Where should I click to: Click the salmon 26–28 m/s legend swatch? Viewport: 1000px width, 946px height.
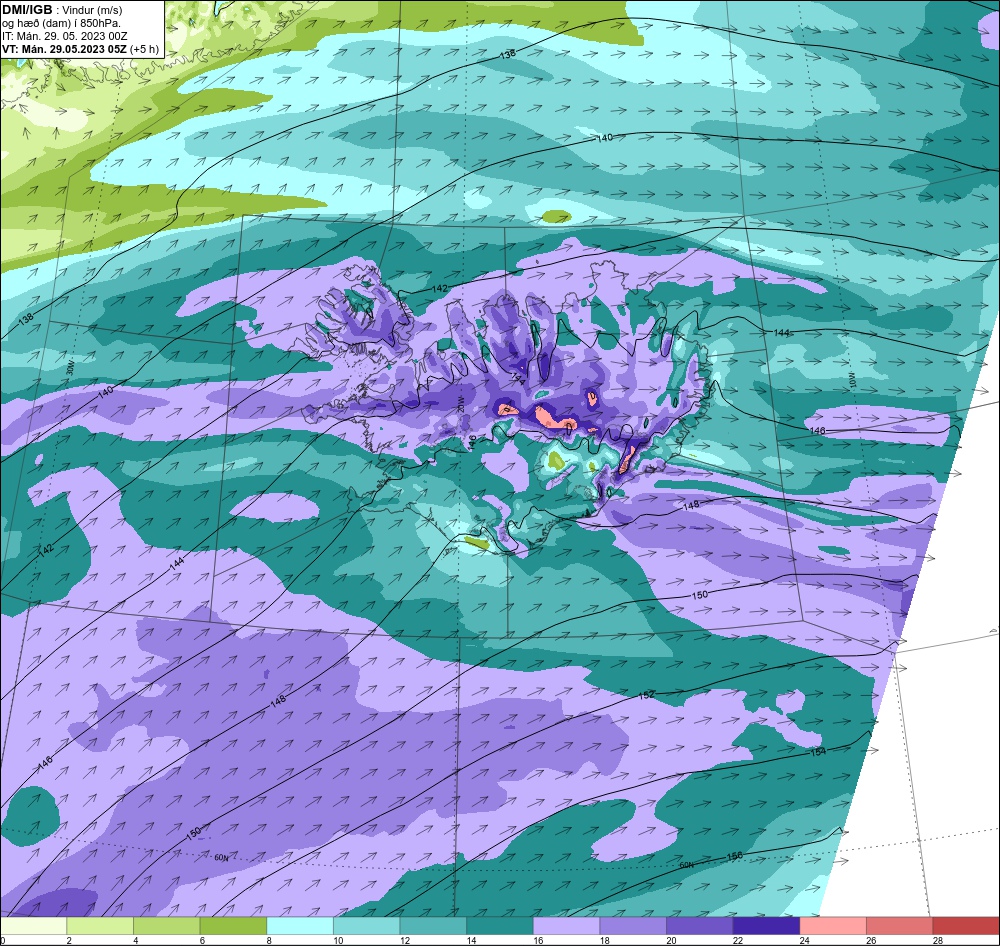(900, 926)
